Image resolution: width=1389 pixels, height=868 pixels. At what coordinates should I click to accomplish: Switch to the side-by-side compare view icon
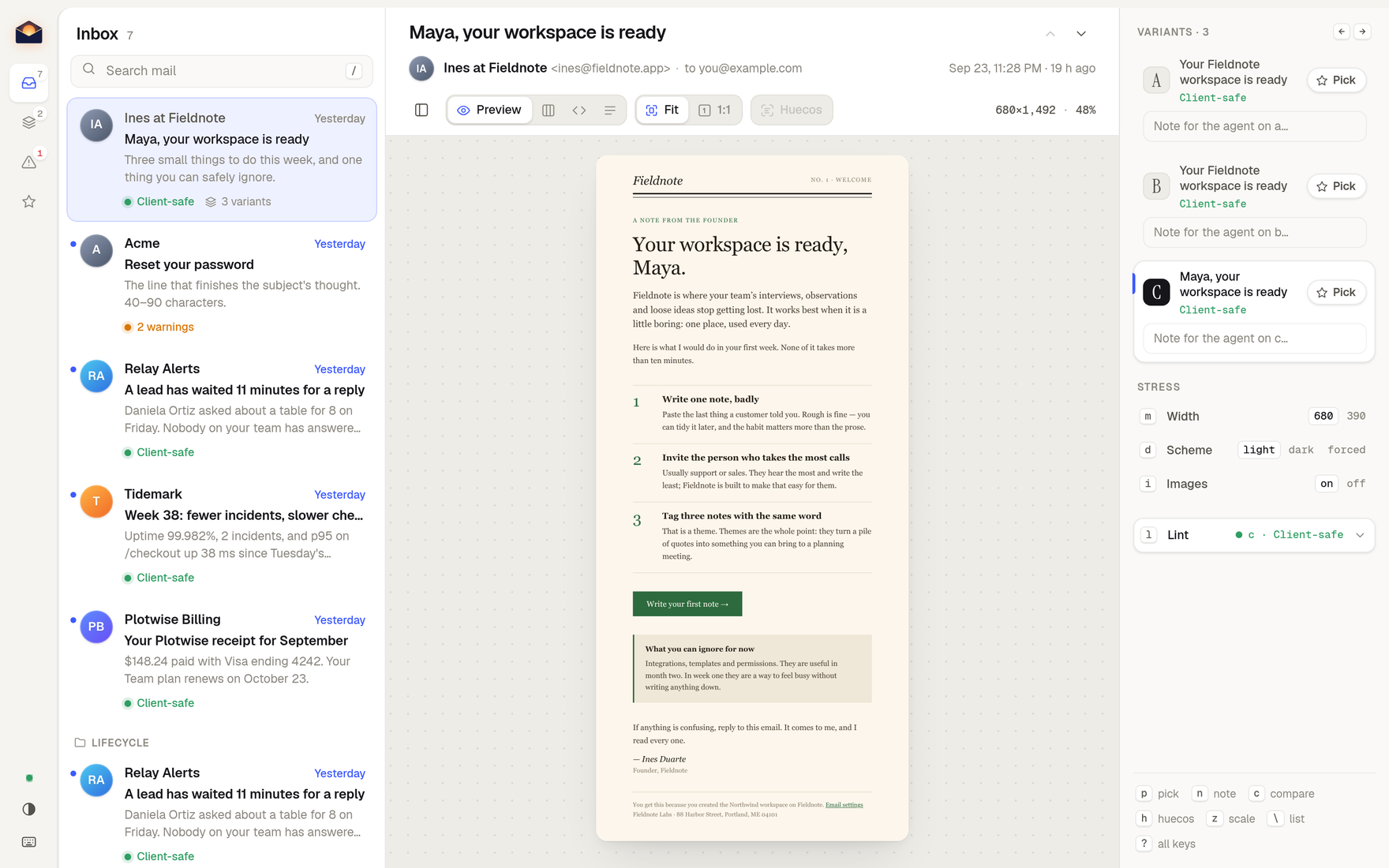[x=548, y=110]
